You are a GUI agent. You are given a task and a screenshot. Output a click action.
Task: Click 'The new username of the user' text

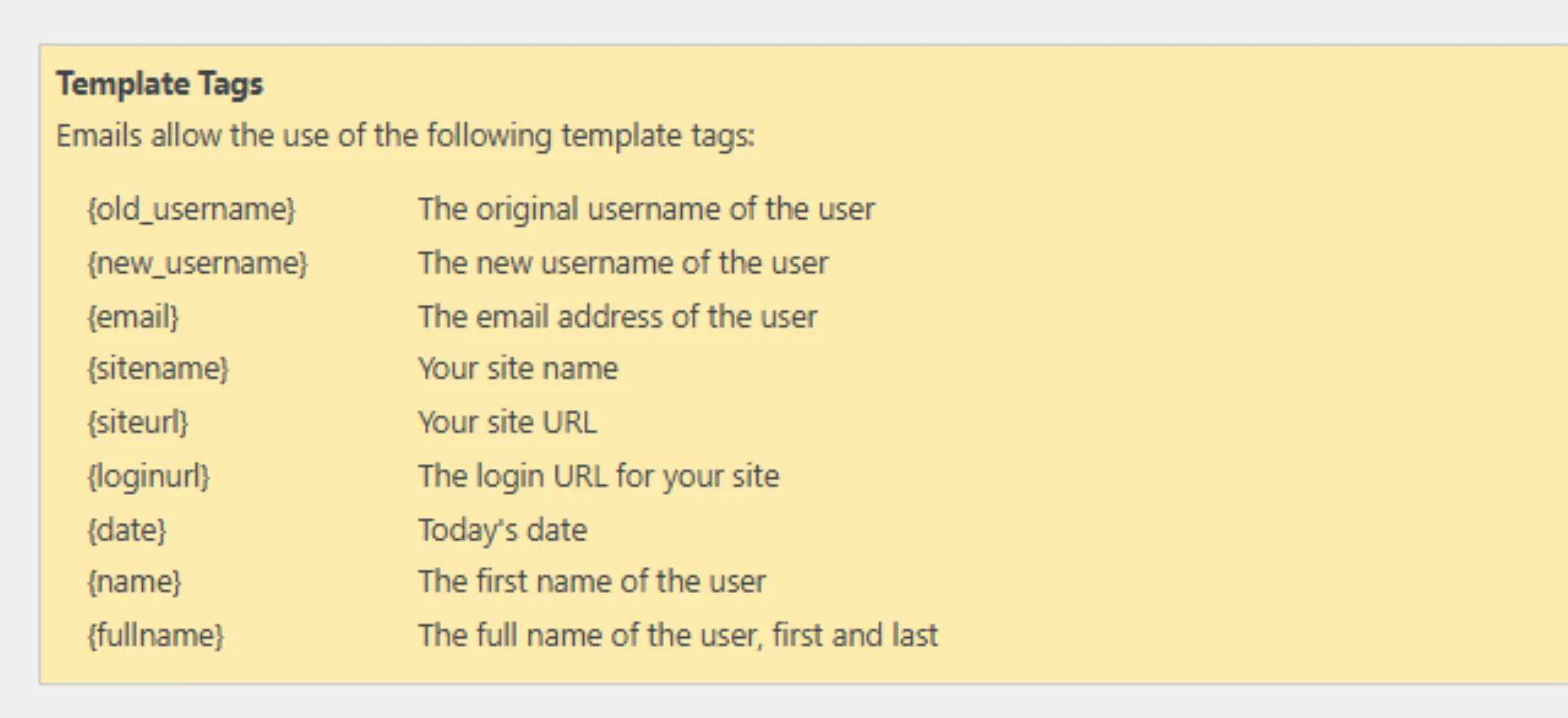623,263
